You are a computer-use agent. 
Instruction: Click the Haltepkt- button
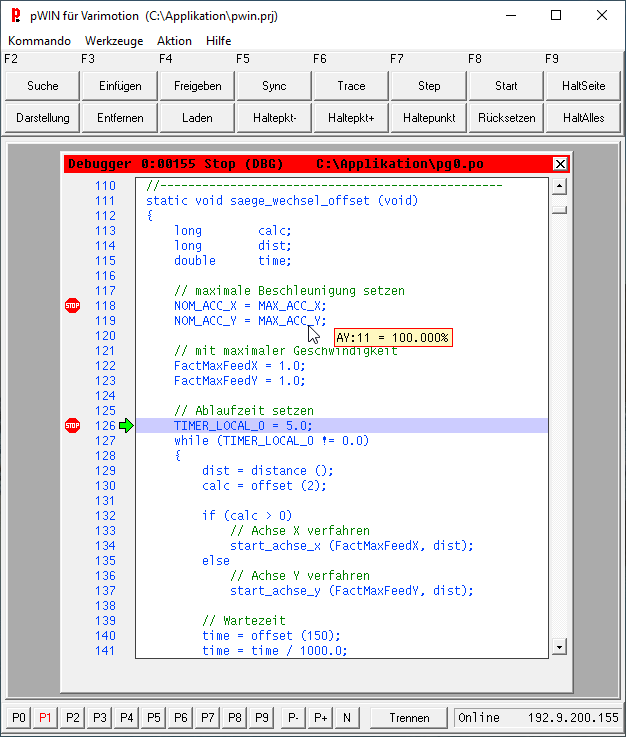[274, 118]
